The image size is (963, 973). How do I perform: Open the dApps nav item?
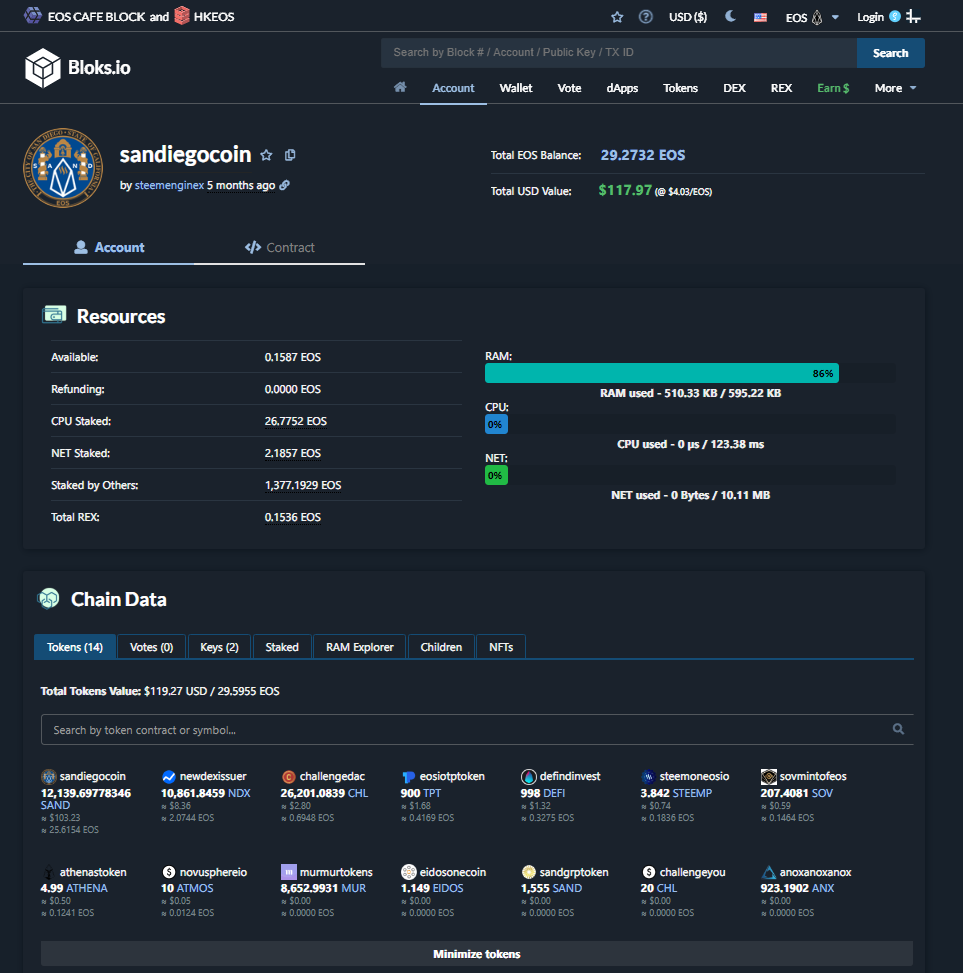coord(622,88)
